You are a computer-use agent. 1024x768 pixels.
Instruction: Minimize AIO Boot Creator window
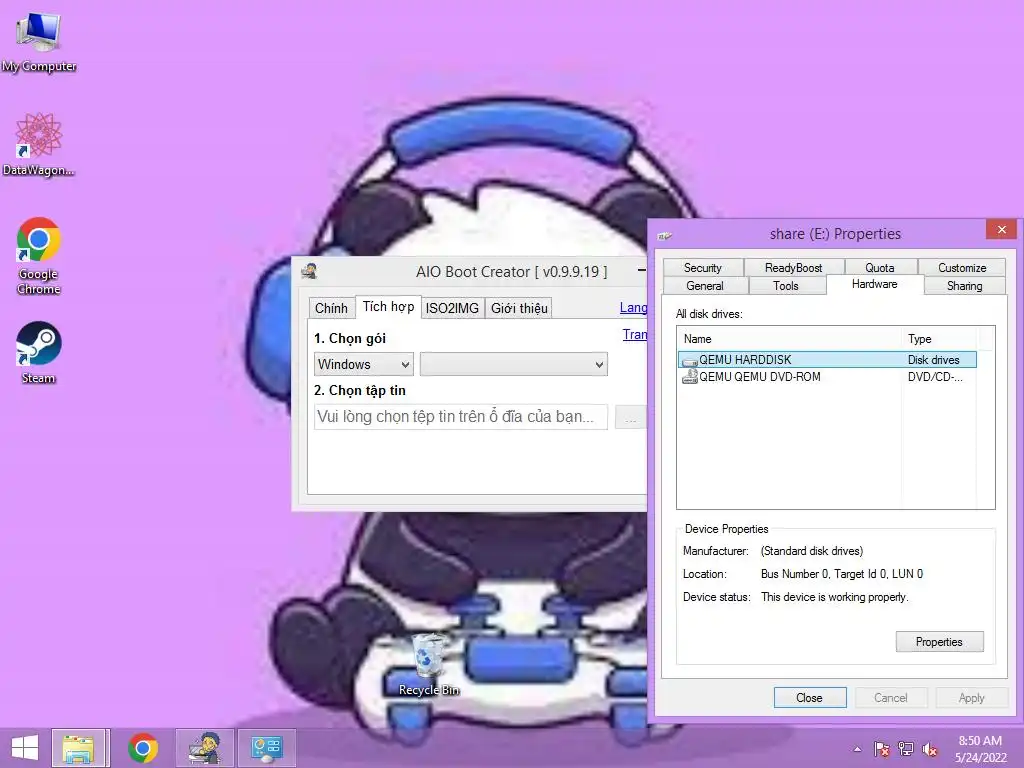(641, 270)
